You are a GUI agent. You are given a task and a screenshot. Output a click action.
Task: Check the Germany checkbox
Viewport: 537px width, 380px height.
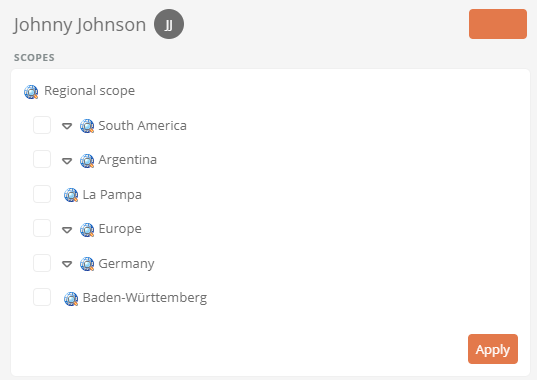click(x=42, y=263)
